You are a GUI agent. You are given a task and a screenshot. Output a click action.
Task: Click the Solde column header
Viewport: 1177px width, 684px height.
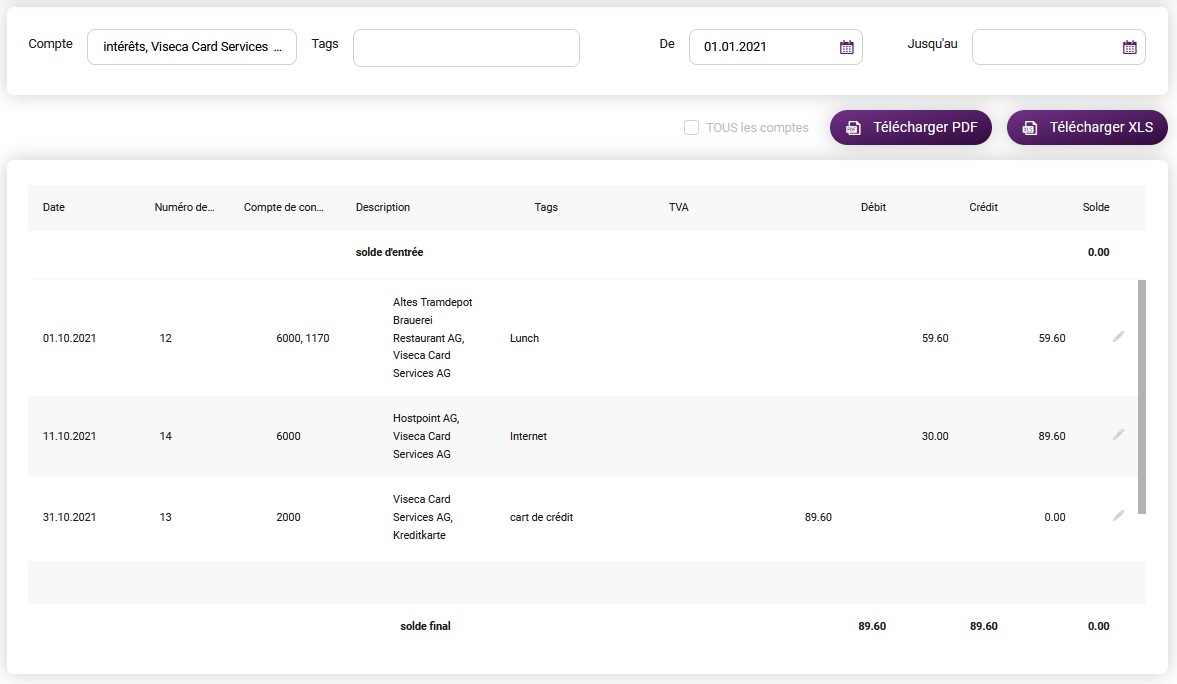click(x=1096, y=207)
